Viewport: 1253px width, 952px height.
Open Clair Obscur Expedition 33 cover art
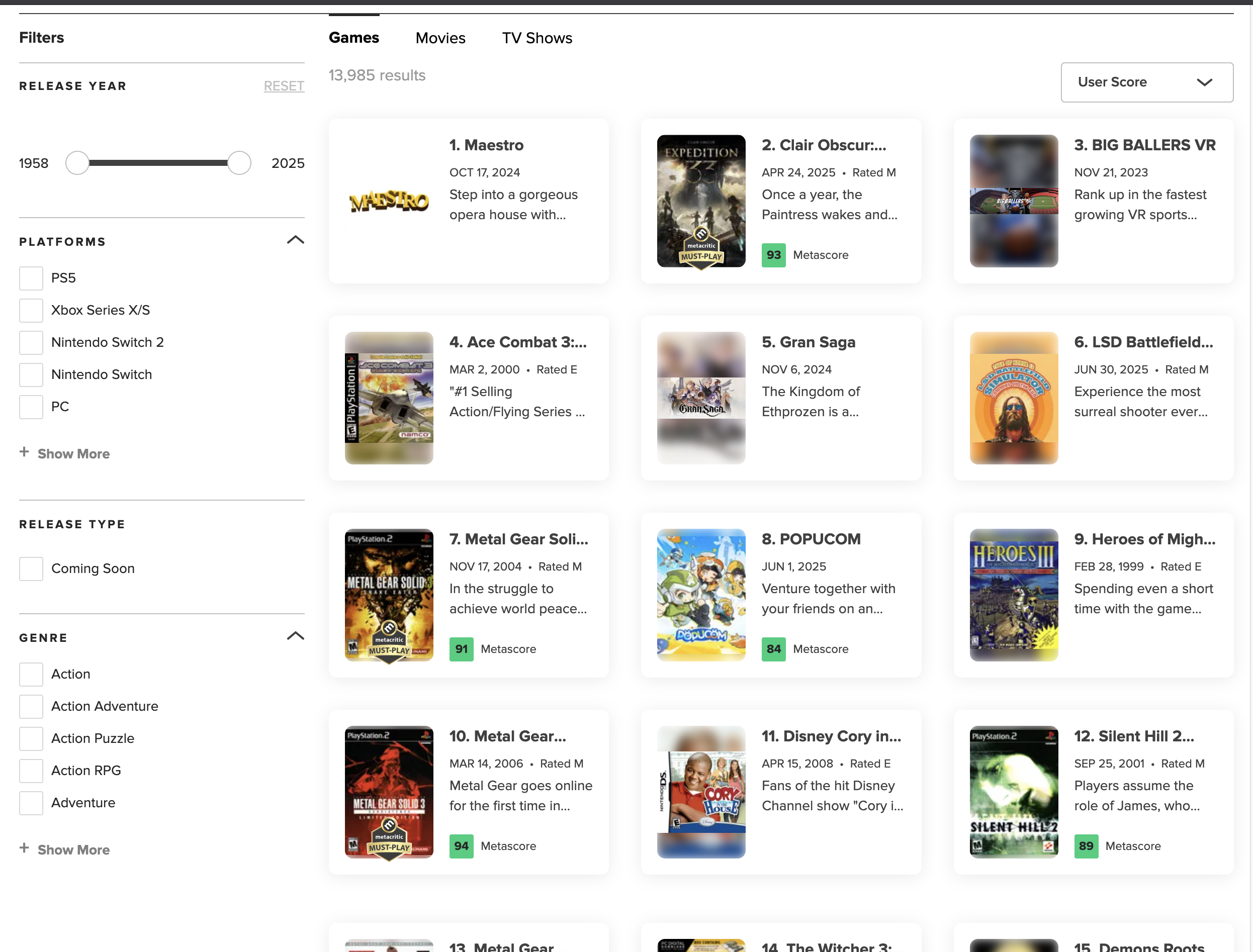click(701, 201)
